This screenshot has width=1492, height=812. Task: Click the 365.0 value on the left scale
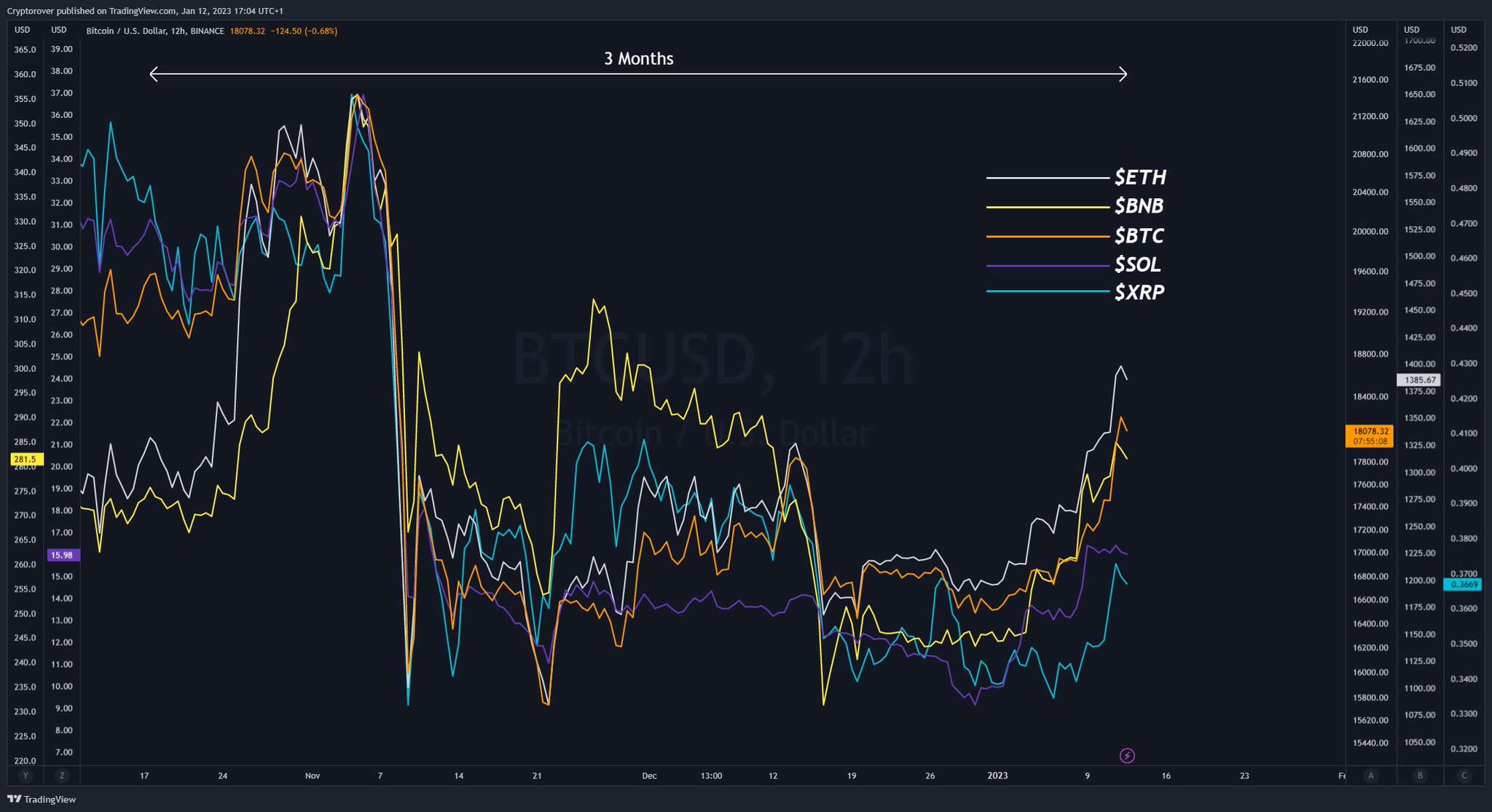click(25, 50)
